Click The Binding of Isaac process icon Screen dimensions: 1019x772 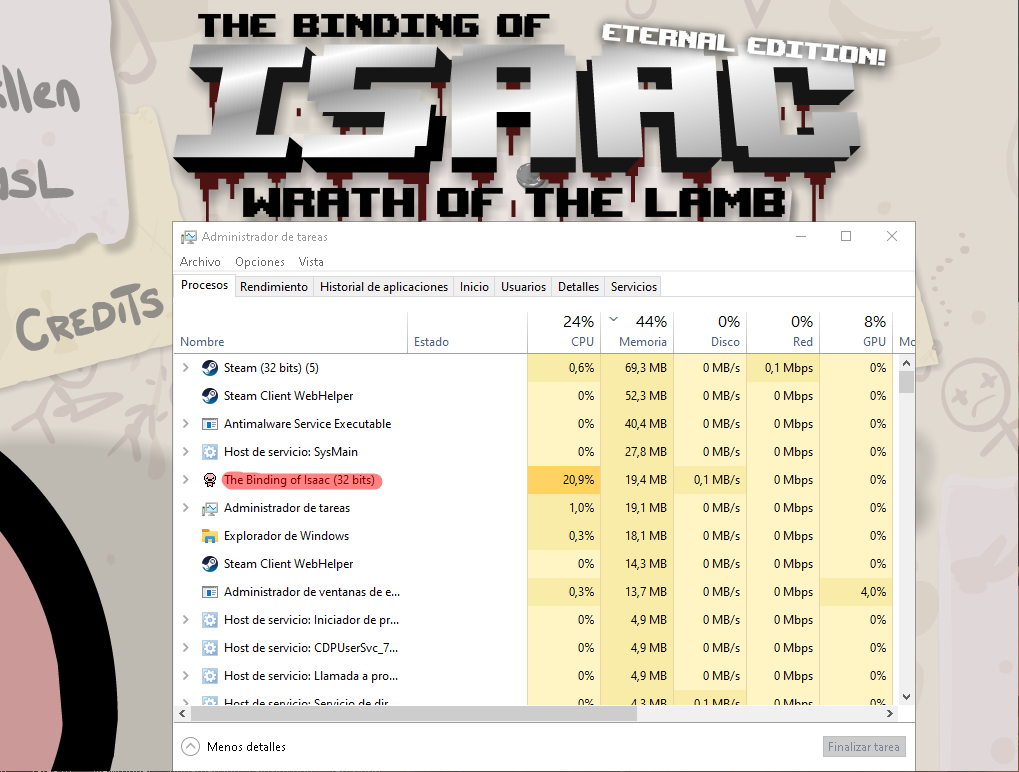tap(209, 480)
